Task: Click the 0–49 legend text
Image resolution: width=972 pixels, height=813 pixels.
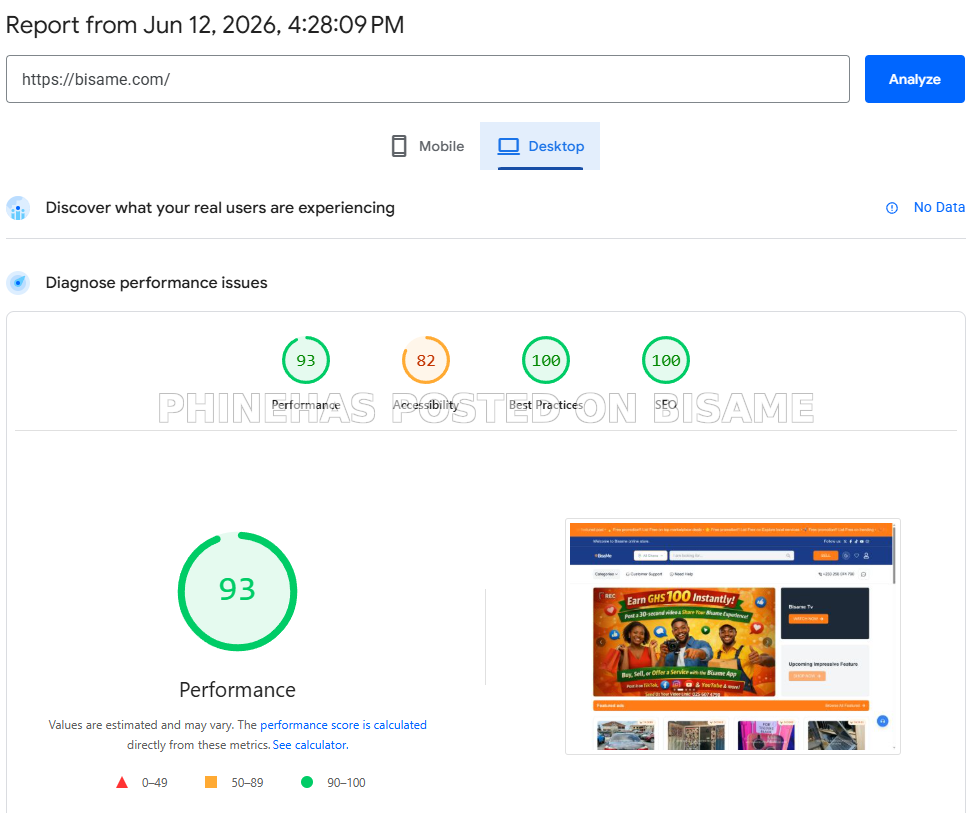Action: pos(154,783)
